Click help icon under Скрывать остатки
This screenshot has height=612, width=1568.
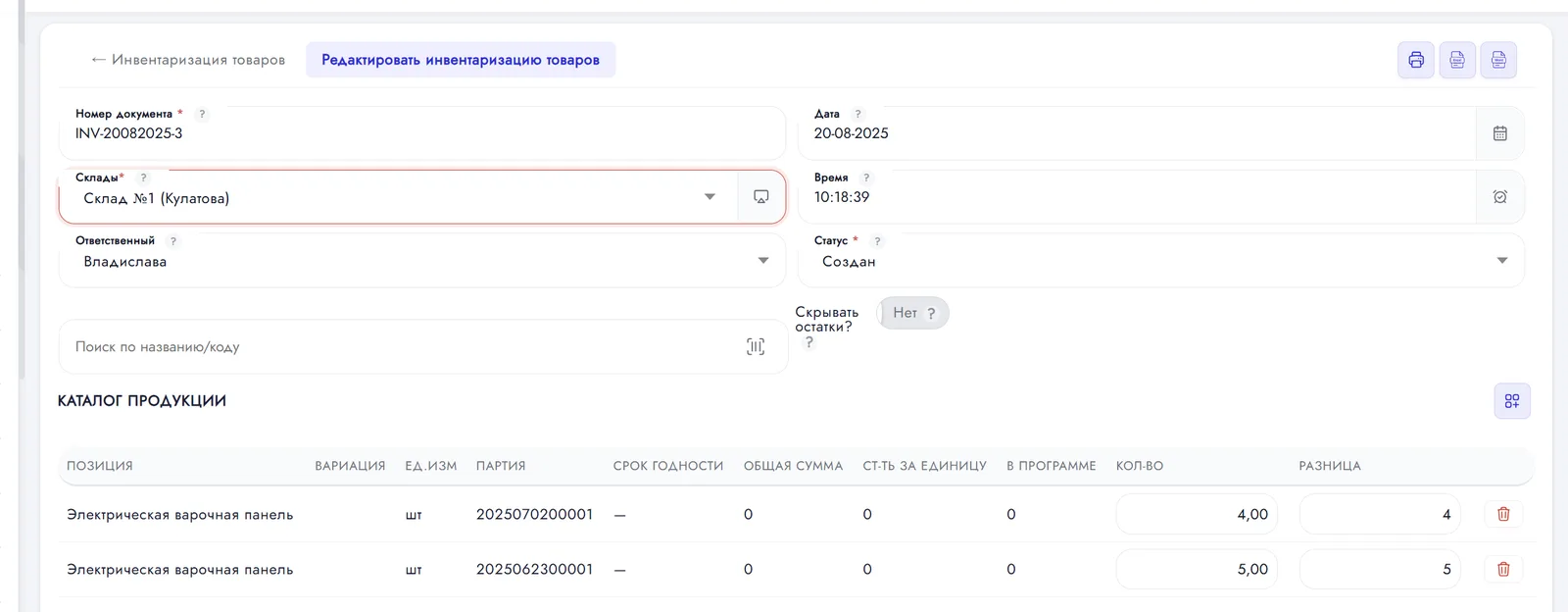pos(808,342)
